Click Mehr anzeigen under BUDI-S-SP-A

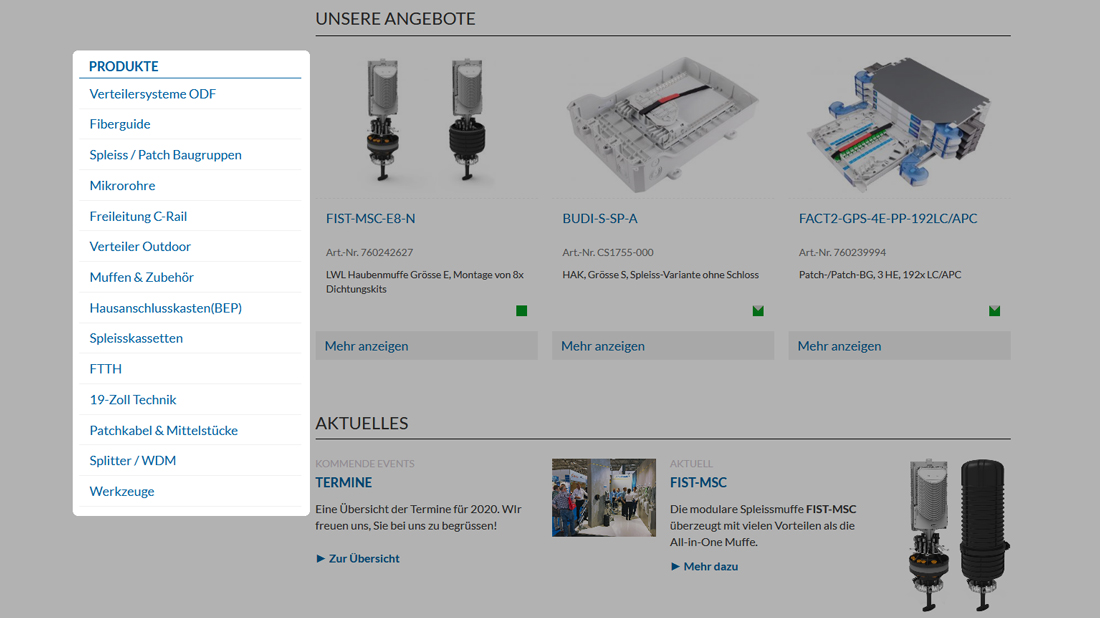pyautogui.click(x=662, y=346)
